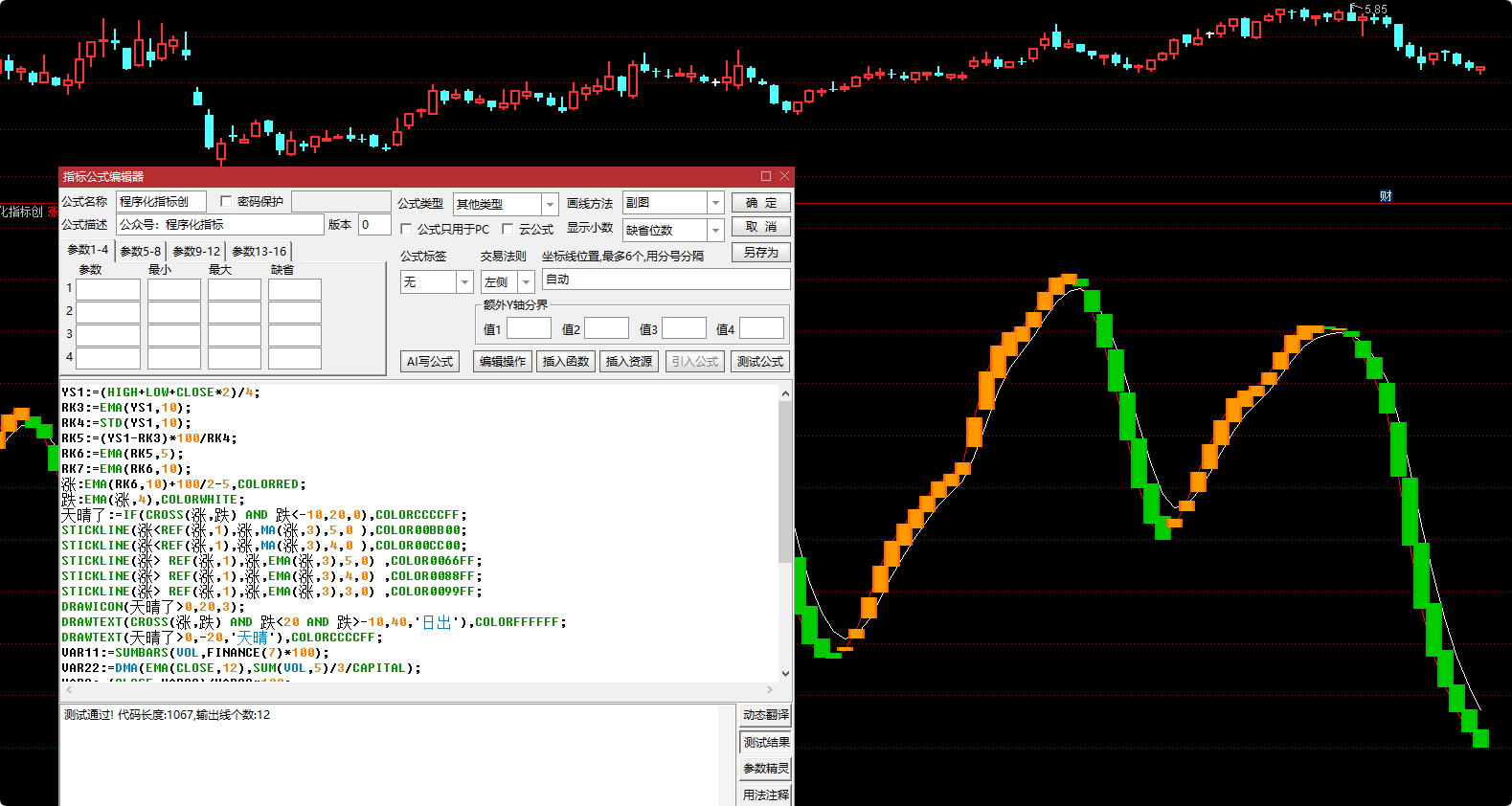Expand the 画线方法 dropdown showing 副图
The image size is (1512, 806).
click(715, 203)
